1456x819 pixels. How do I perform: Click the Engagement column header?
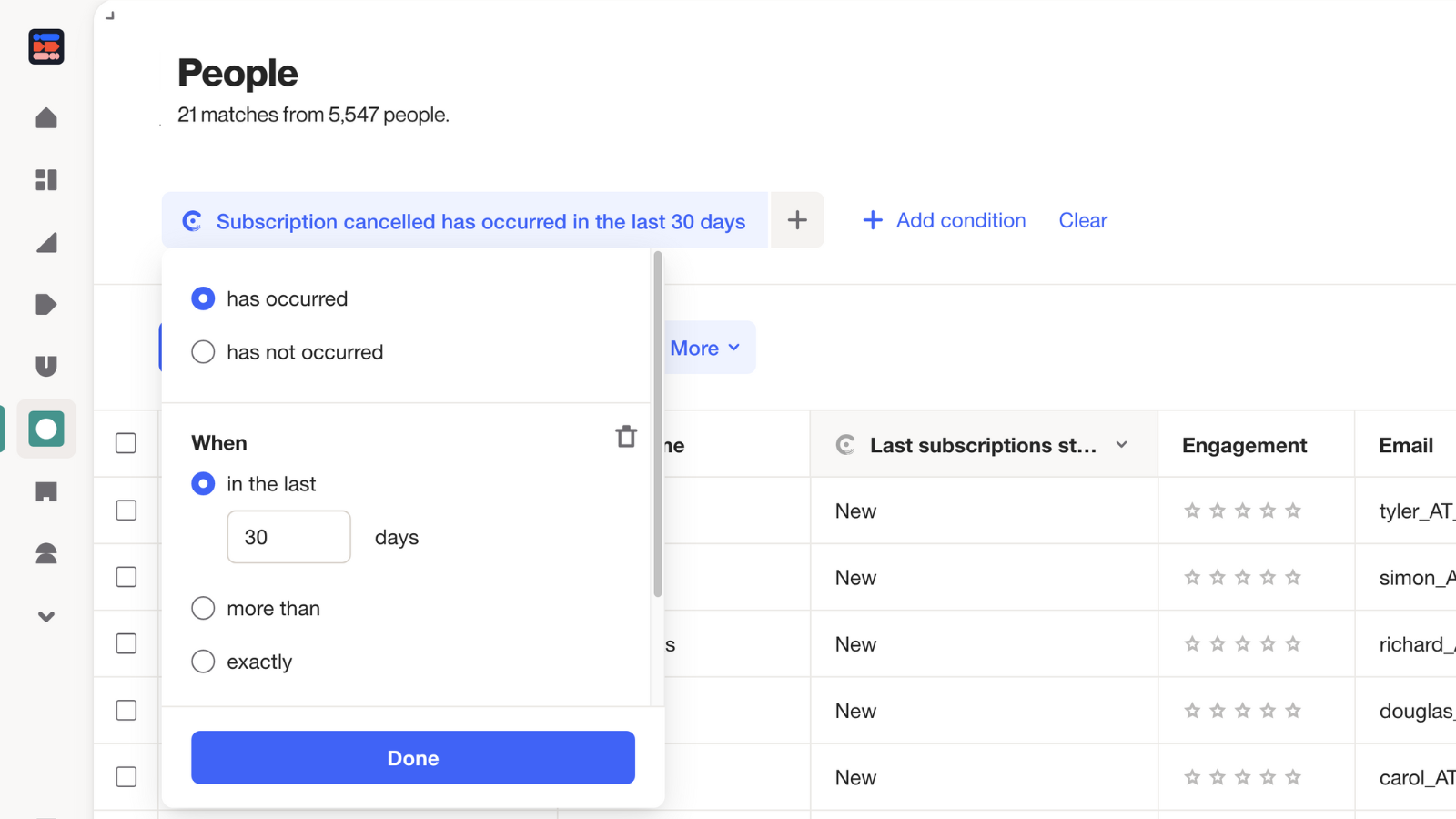1244,445
